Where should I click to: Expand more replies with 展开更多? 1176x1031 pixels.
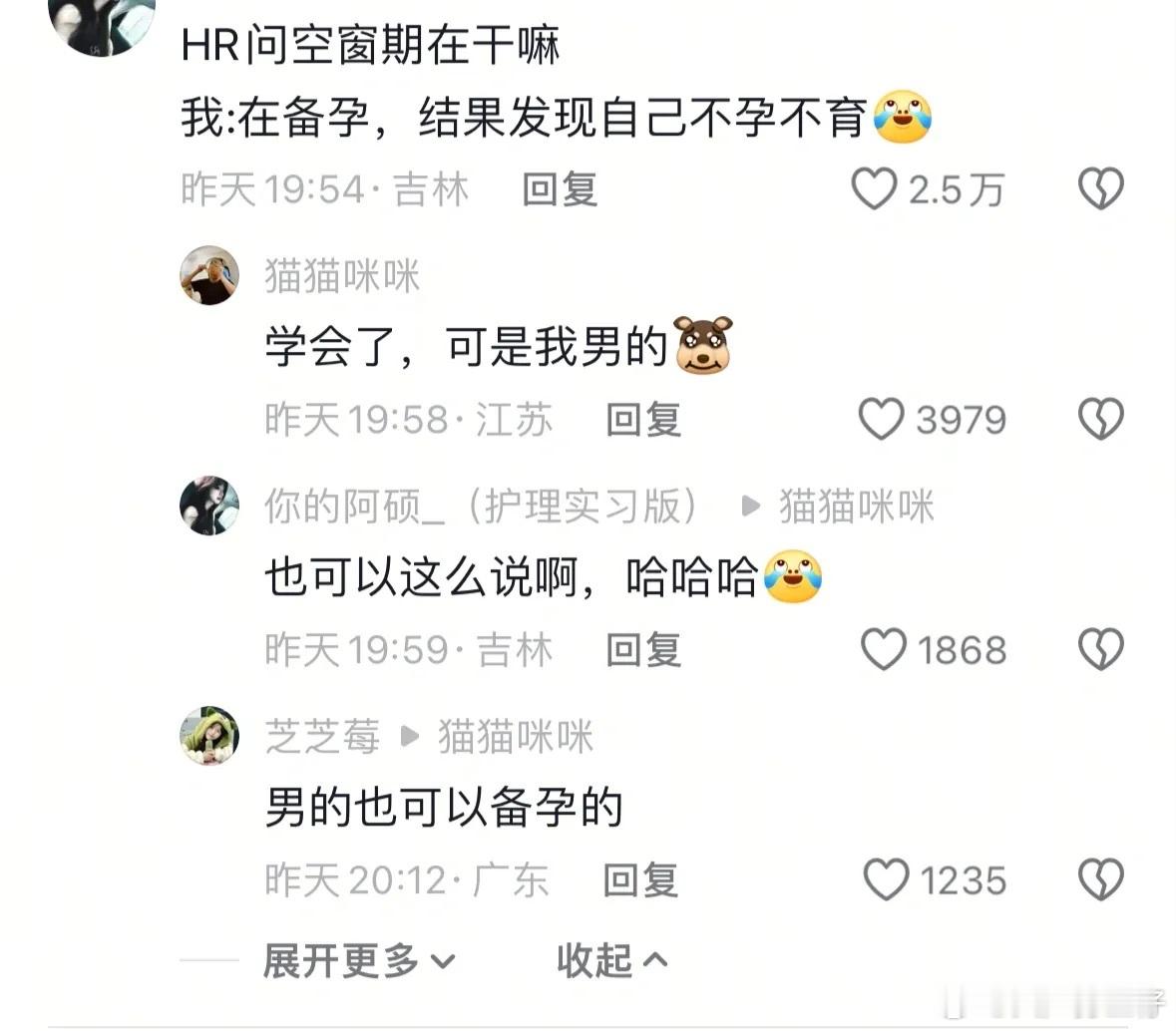pyautogui.click(x=358, y=960)
